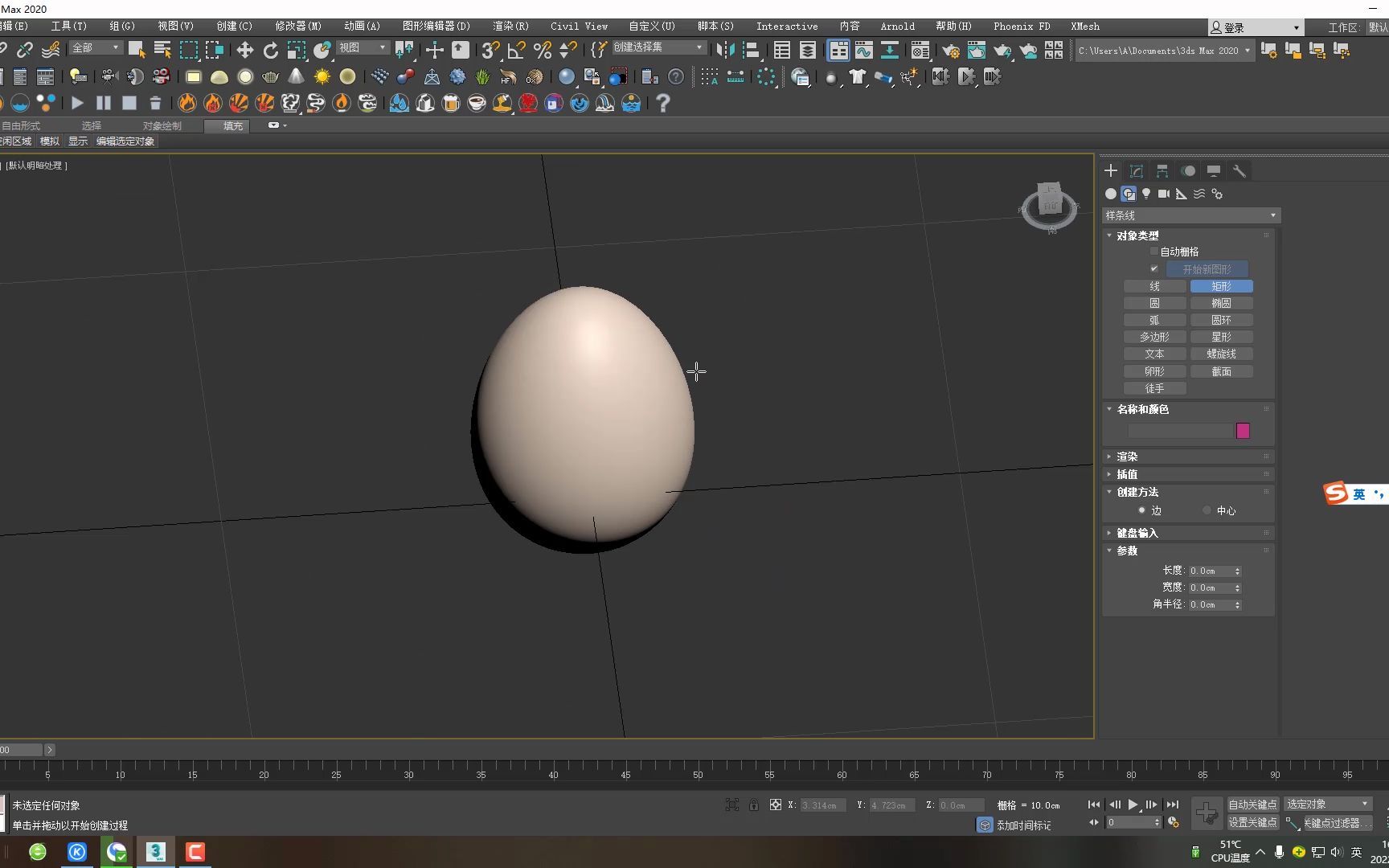Select the 中心 creation method radio
The width and height of the screenshot is (1389, 868).
pos(1207,510)
